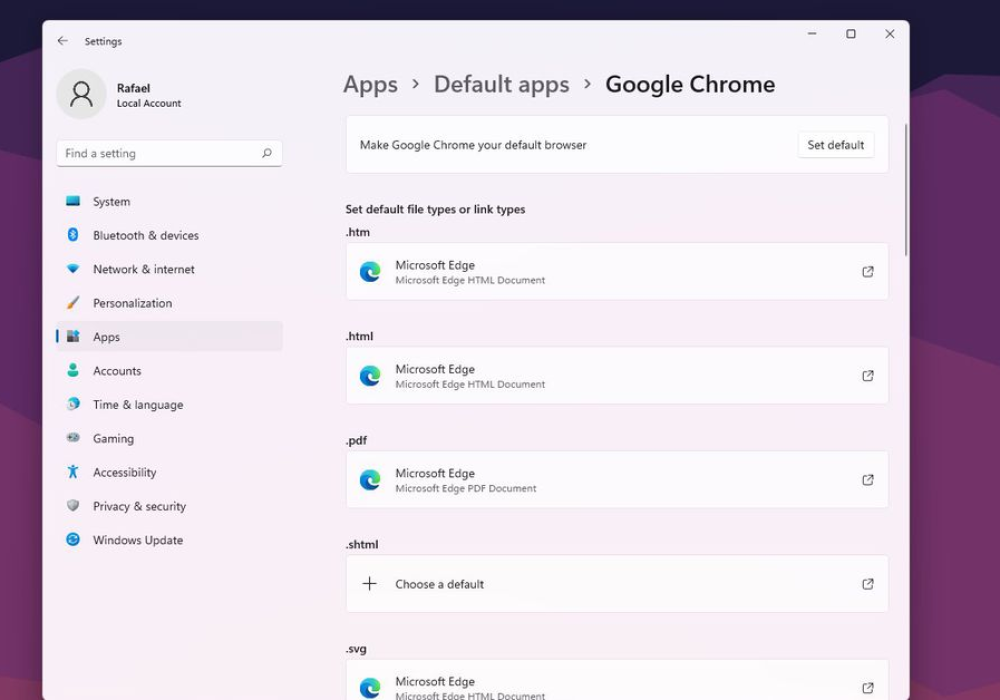Click the Gaming controller icon
This screenshot has height=700, width=1000.
73,437
